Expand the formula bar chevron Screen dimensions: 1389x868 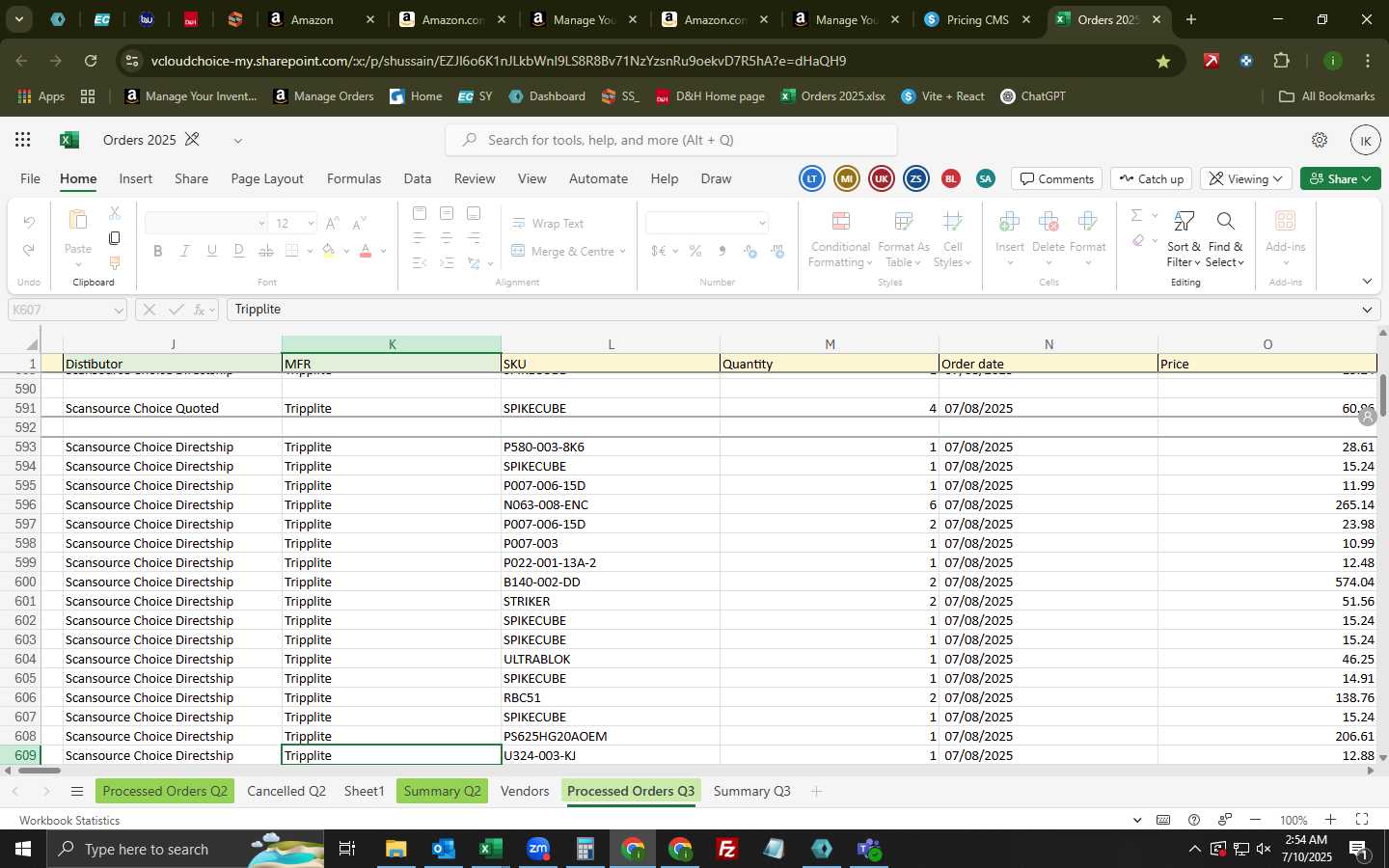click(1367, 310)
